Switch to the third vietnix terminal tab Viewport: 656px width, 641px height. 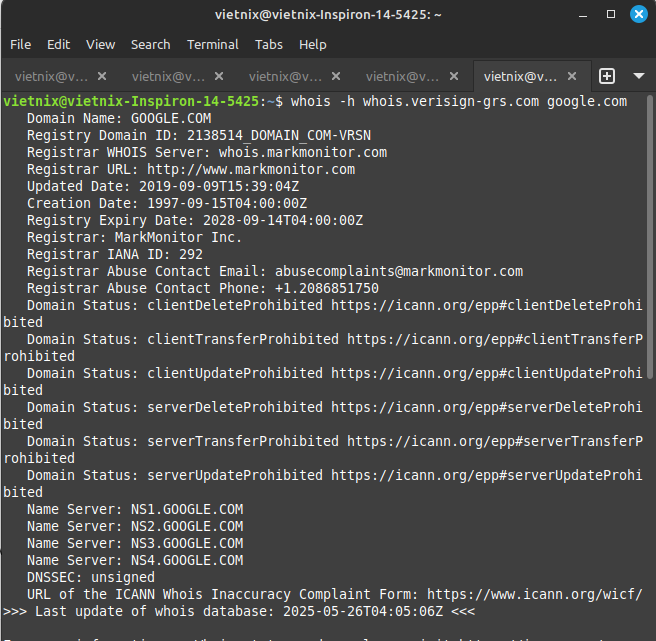tap(285, 77)
